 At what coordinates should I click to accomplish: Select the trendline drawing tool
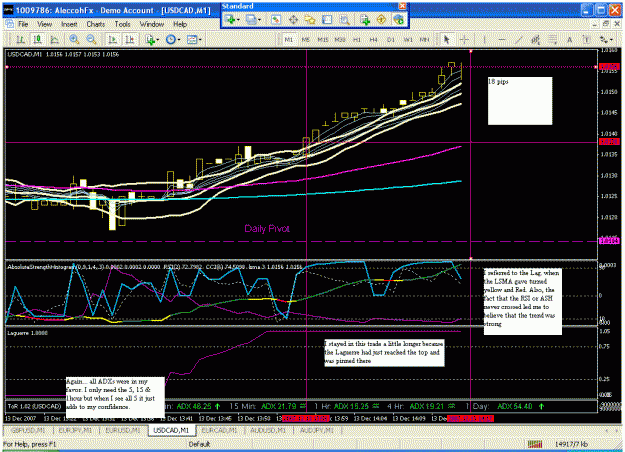click(x=519, y=39)
